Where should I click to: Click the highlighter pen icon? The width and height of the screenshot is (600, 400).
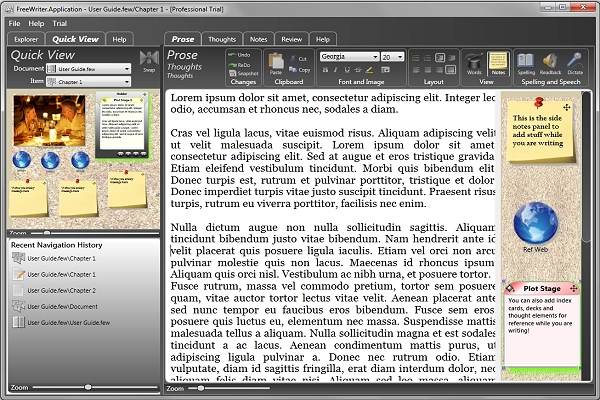(369, 70)
